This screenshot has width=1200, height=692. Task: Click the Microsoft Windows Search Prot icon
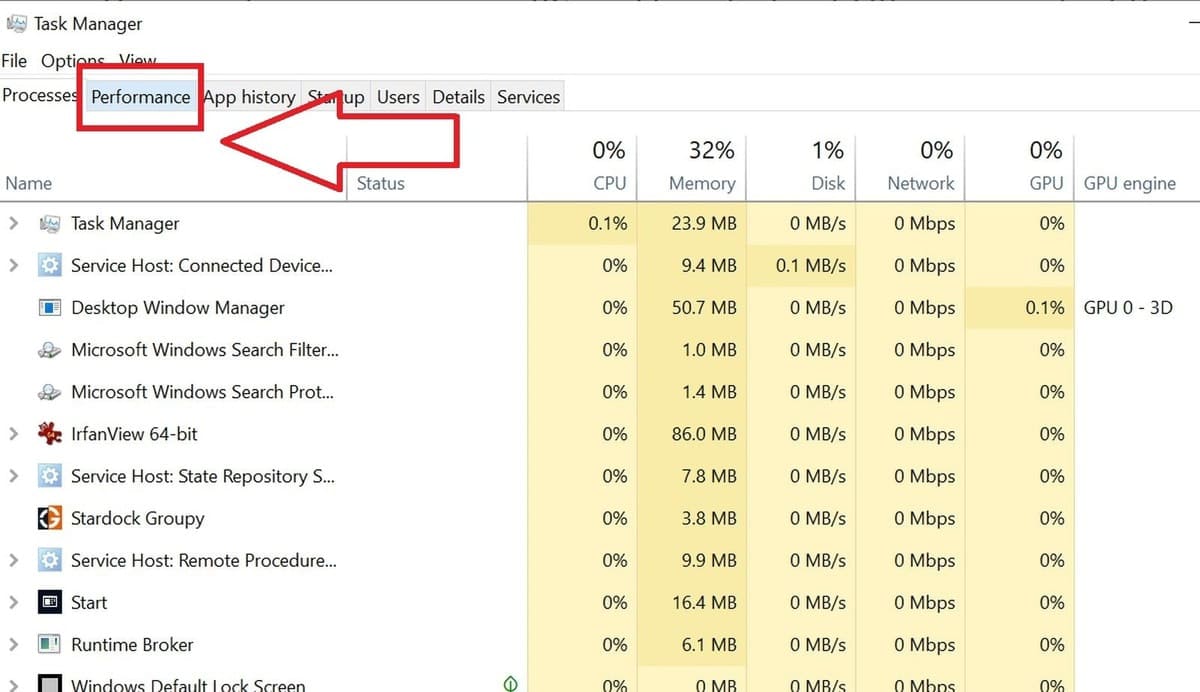pyautogui.click(x=49, y=392)
